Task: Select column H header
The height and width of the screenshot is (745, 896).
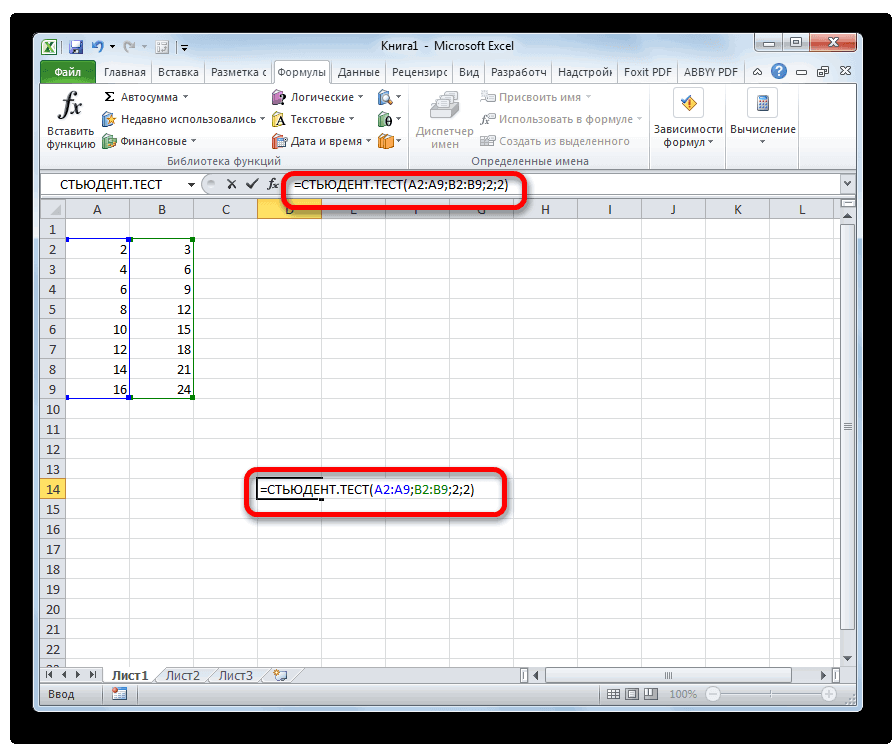Action: click(545, 210)
